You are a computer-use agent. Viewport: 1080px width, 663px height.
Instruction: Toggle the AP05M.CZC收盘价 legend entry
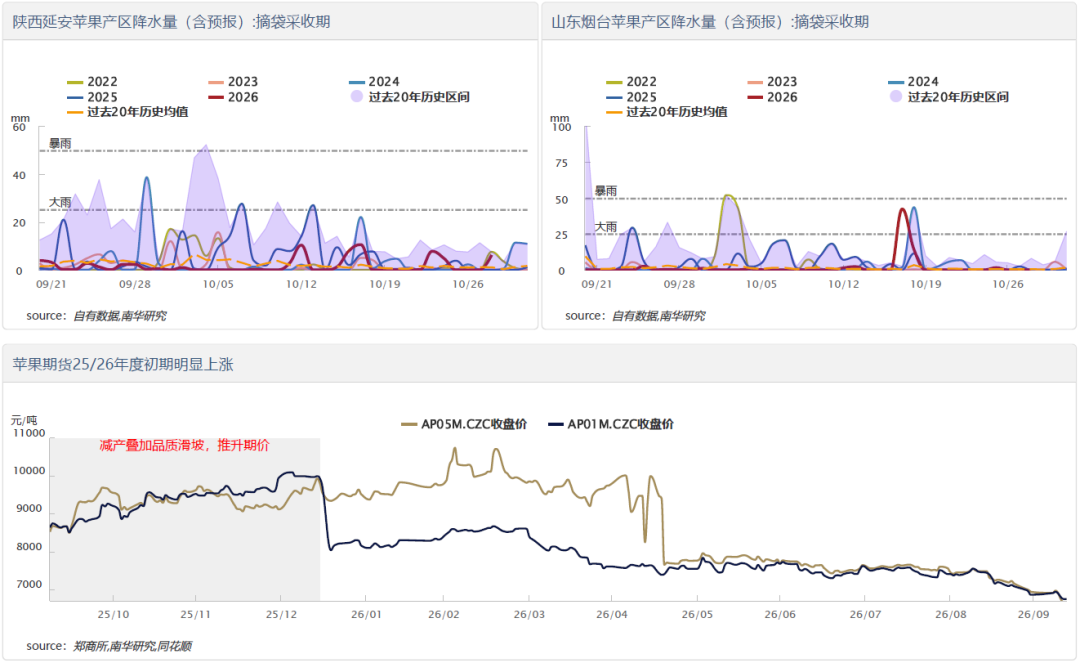(x=464, y=424)
